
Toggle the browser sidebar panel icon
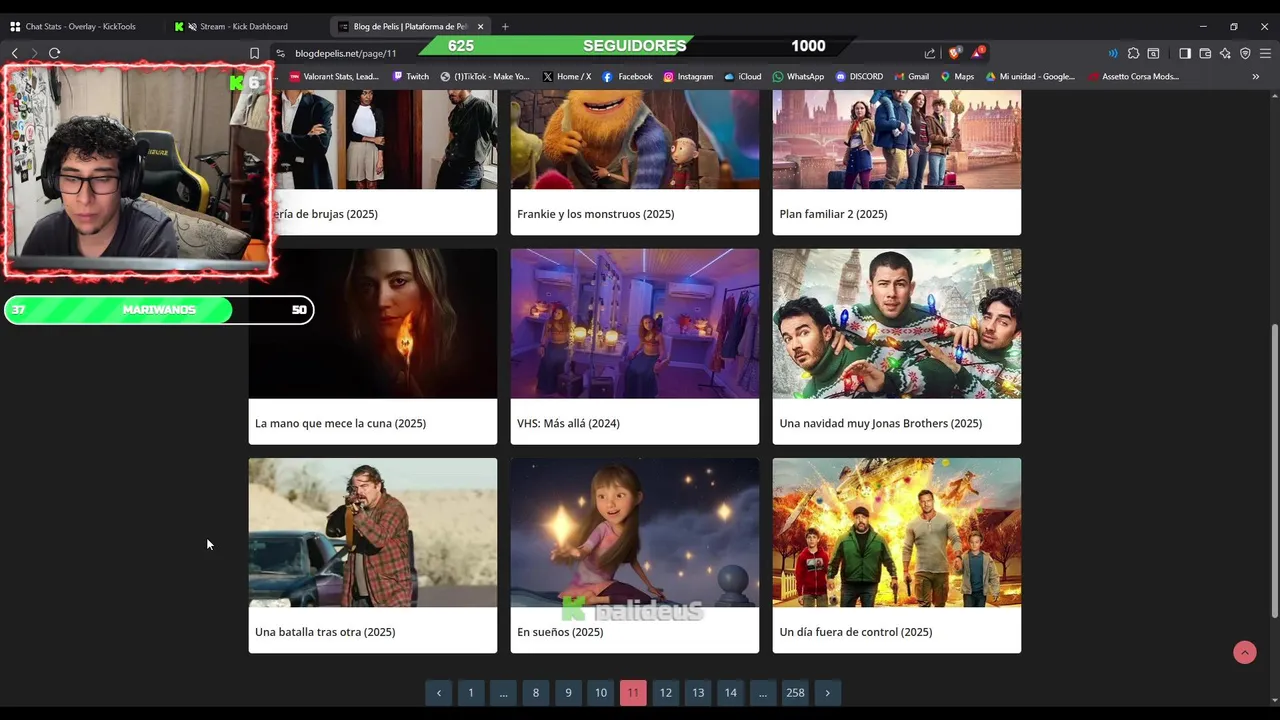[x=1185, y=53]
